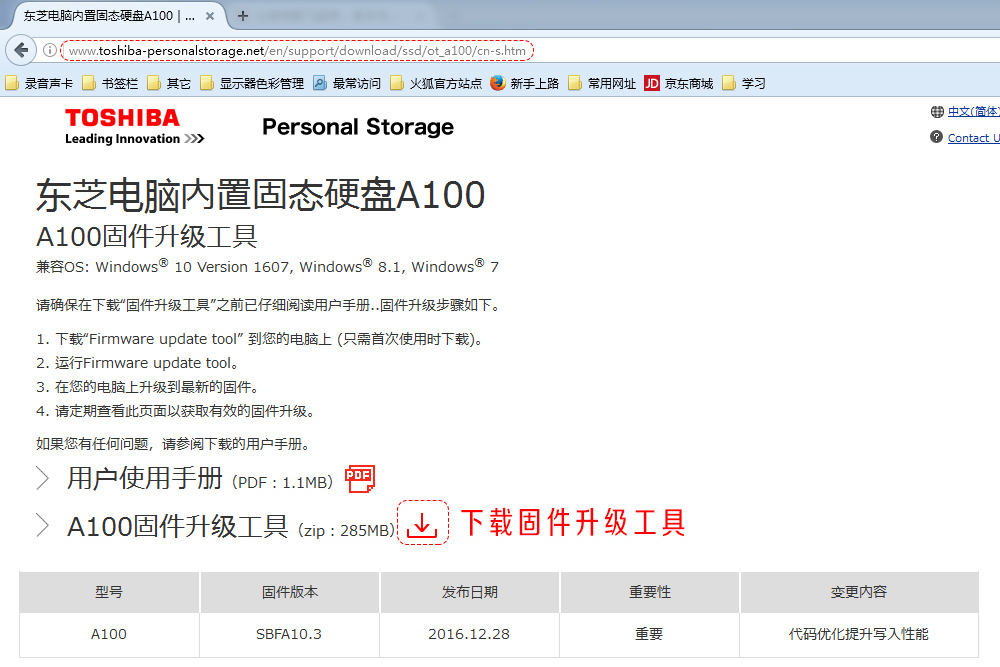Click the 中文(简体) language link

pyautogui.click(x=973, y=110)
